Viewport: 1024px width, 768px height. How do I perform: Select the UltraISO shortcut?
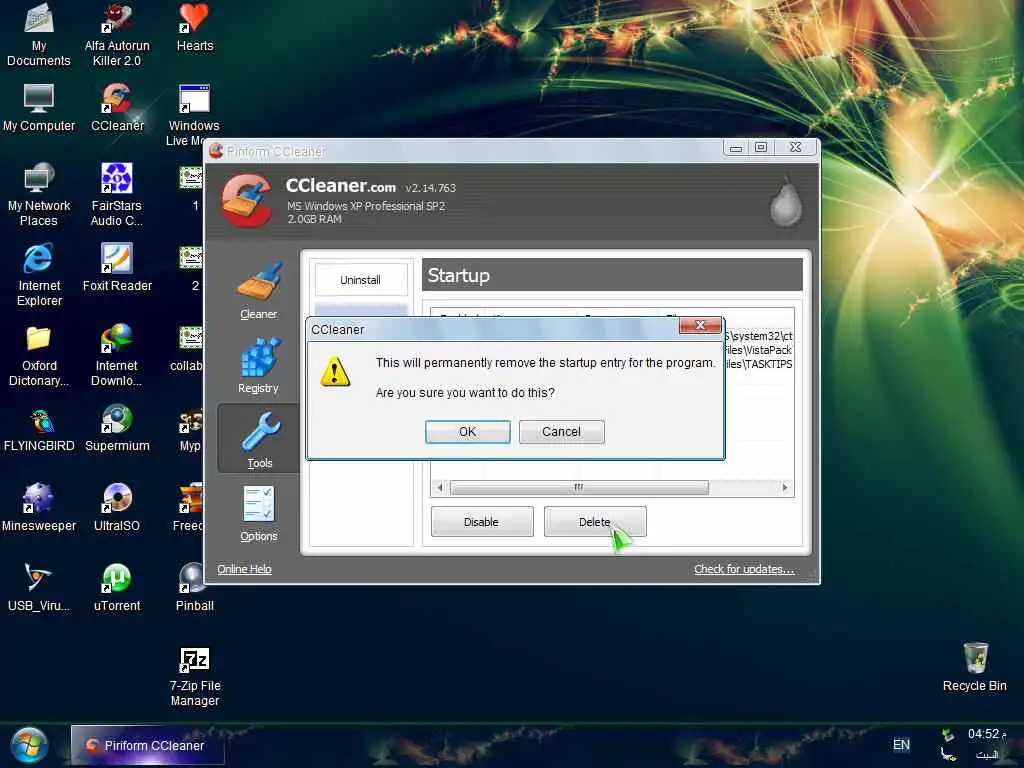117,507
